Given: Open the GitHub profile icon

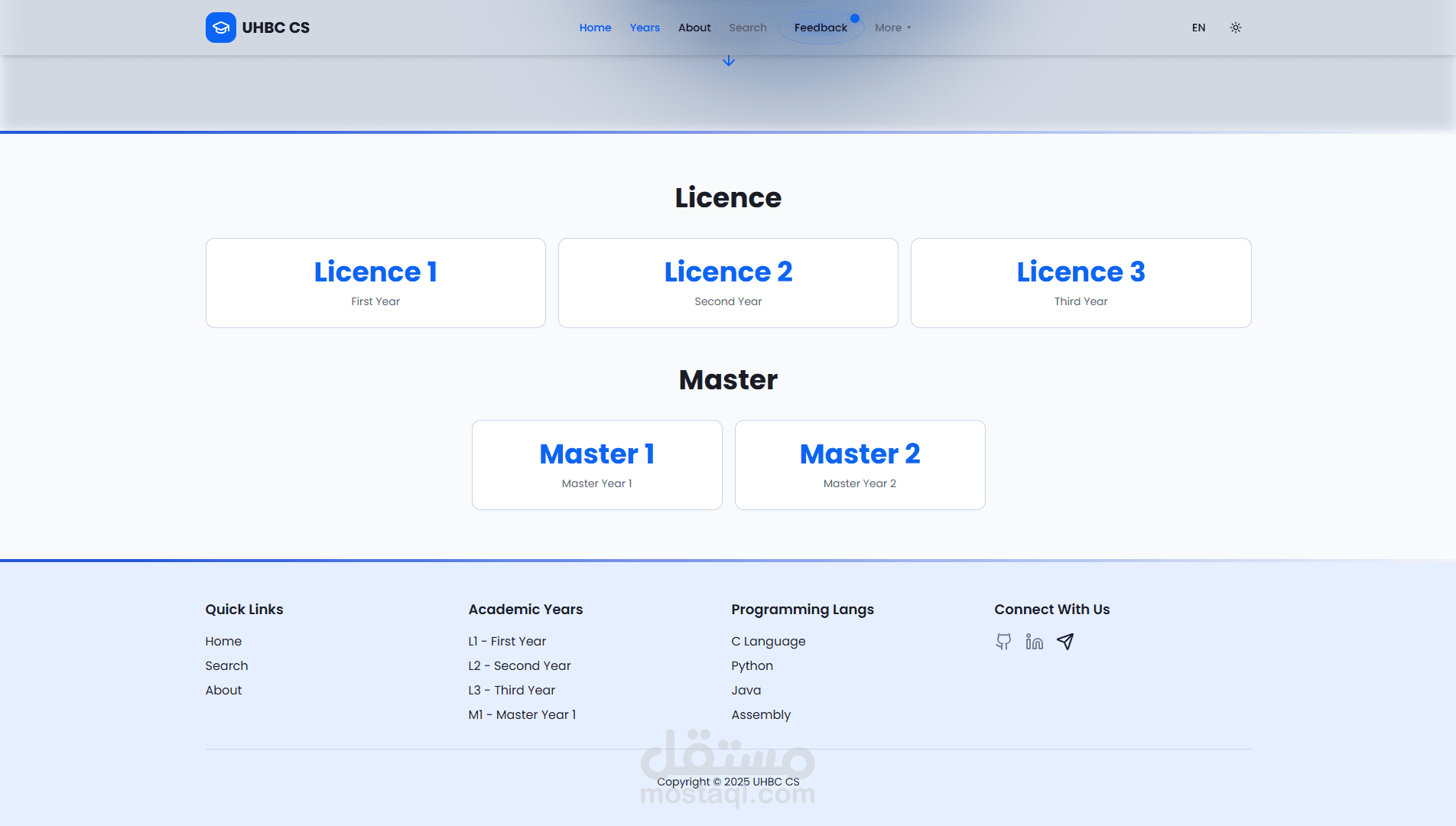Looking at the screenshot, I should [x=1003, y=642].
